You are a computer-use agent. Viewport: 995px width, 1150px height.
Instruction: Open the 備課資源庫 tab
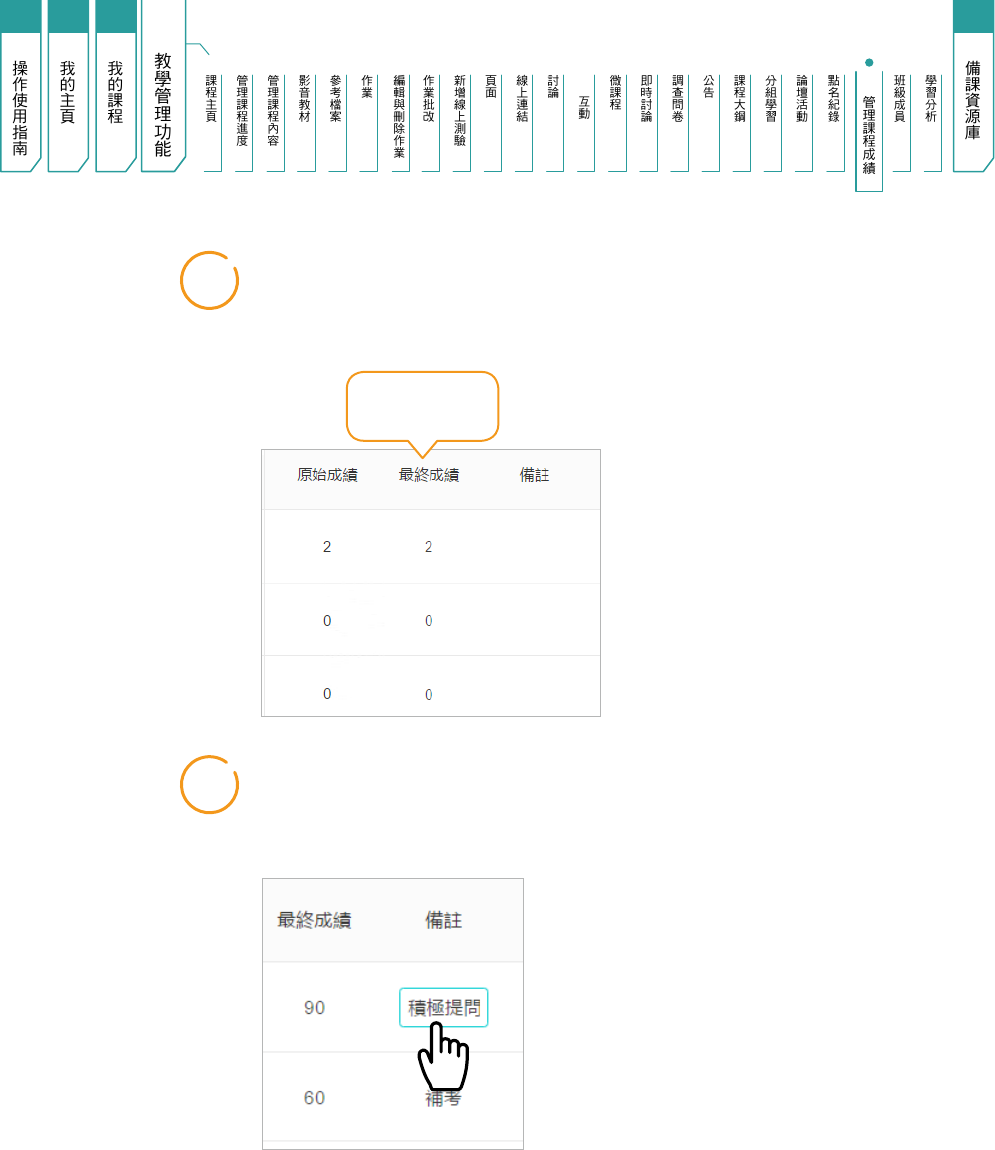[x=973, y=88]
